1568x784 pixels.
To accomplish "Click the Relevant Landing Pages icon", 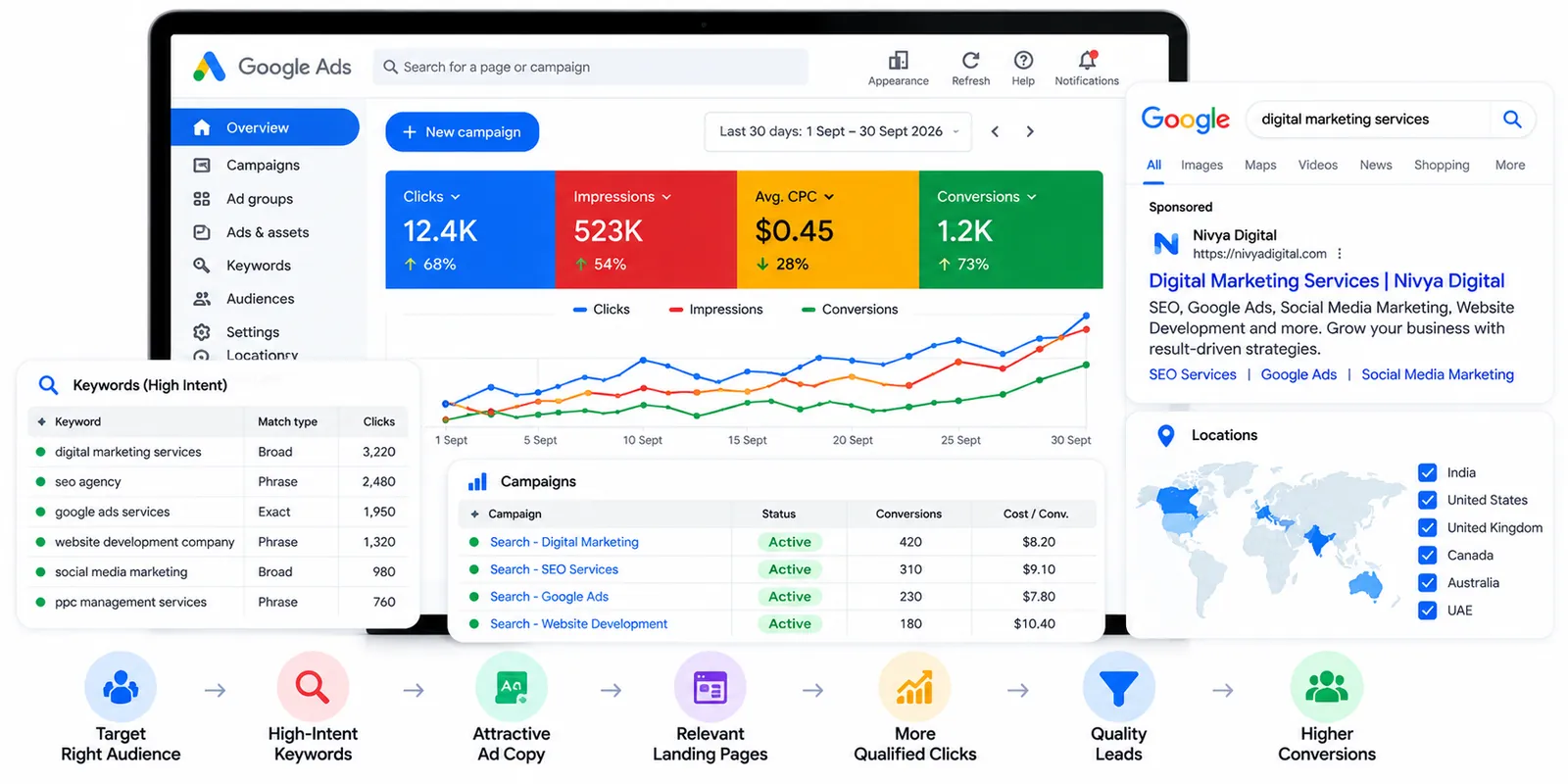I will coord(710,687).
